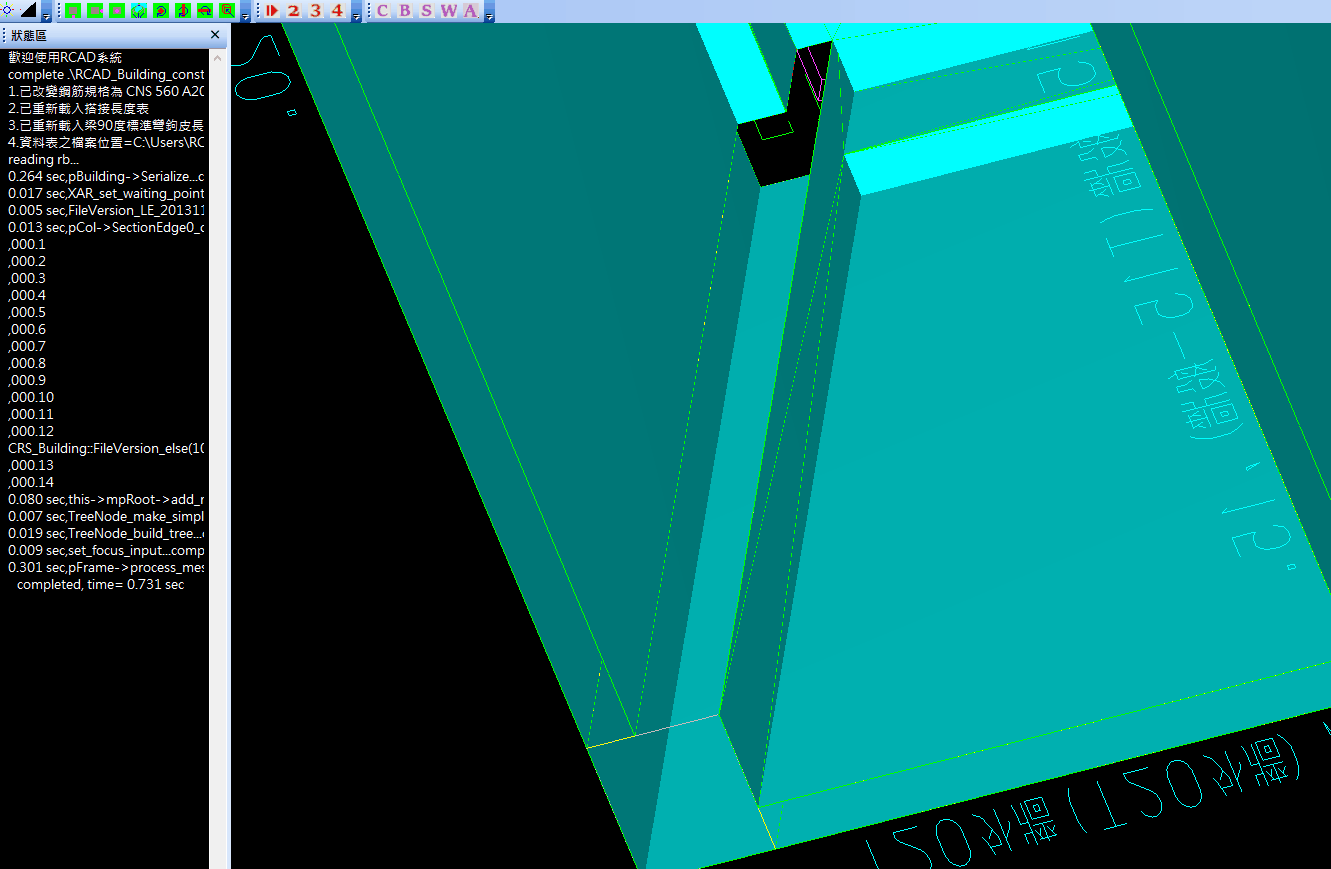This screenshot has height=869, width=1331.
Task: Toggle the red number 4 button
Action: click(x=337, y=10)
